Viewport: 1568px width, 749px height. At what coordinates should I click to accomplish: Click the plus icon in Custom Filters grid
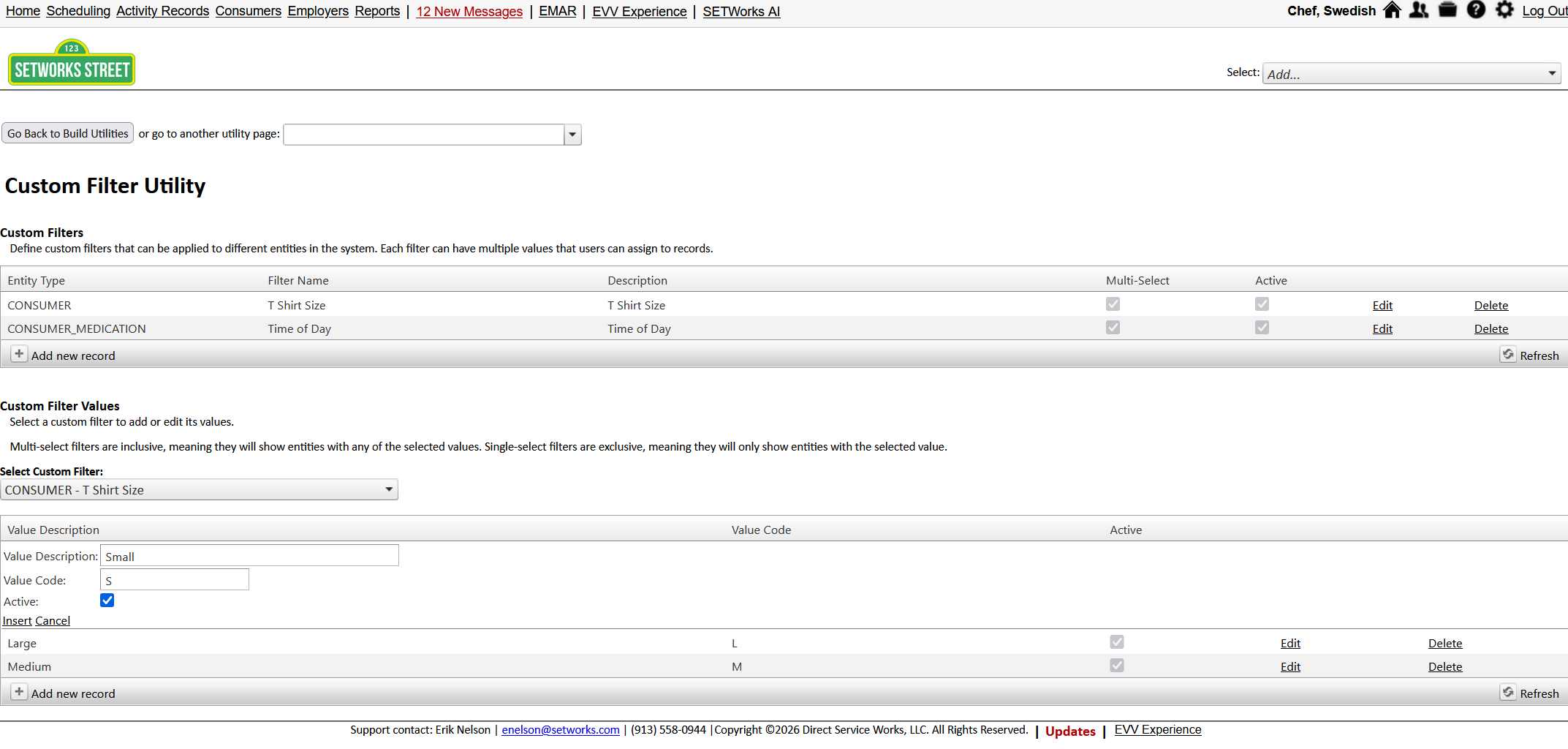(19, 355)
